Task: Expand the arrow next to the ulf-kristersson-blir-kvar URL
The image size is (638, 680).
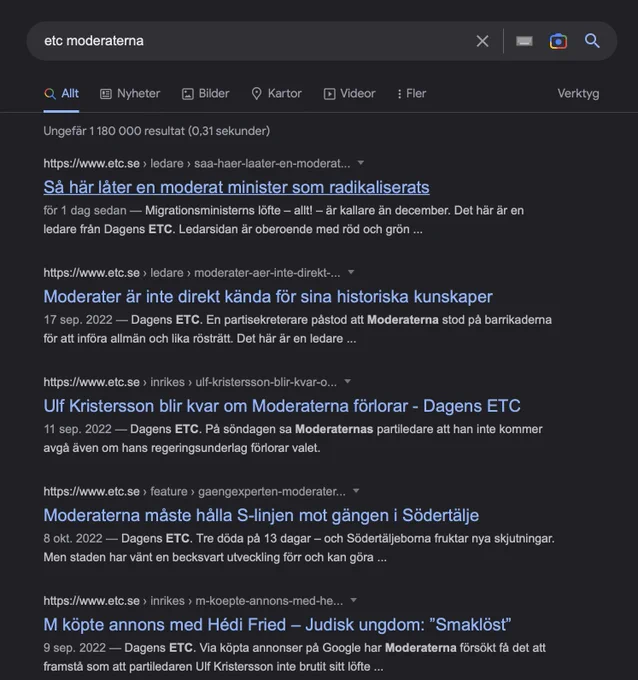Action: (347, 382)
